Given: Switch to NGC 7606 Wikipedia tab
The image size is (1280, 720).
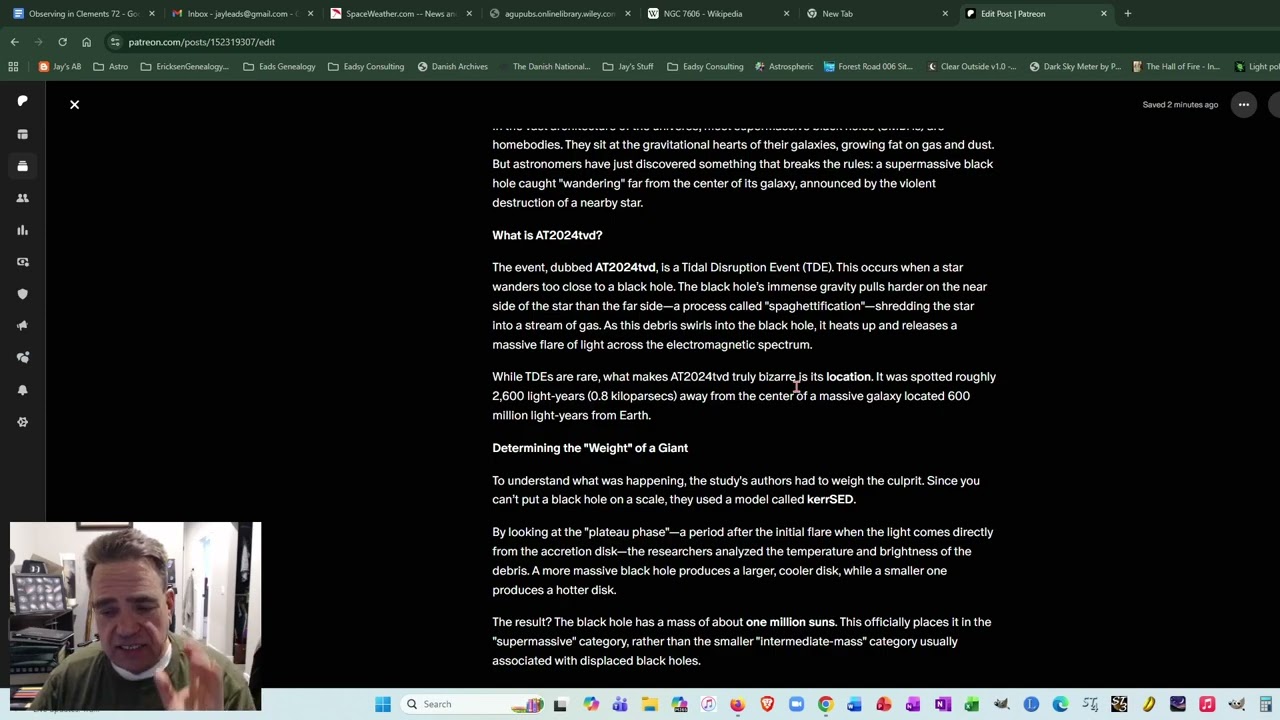Looking at the screenshot, I should pos(717,14).
